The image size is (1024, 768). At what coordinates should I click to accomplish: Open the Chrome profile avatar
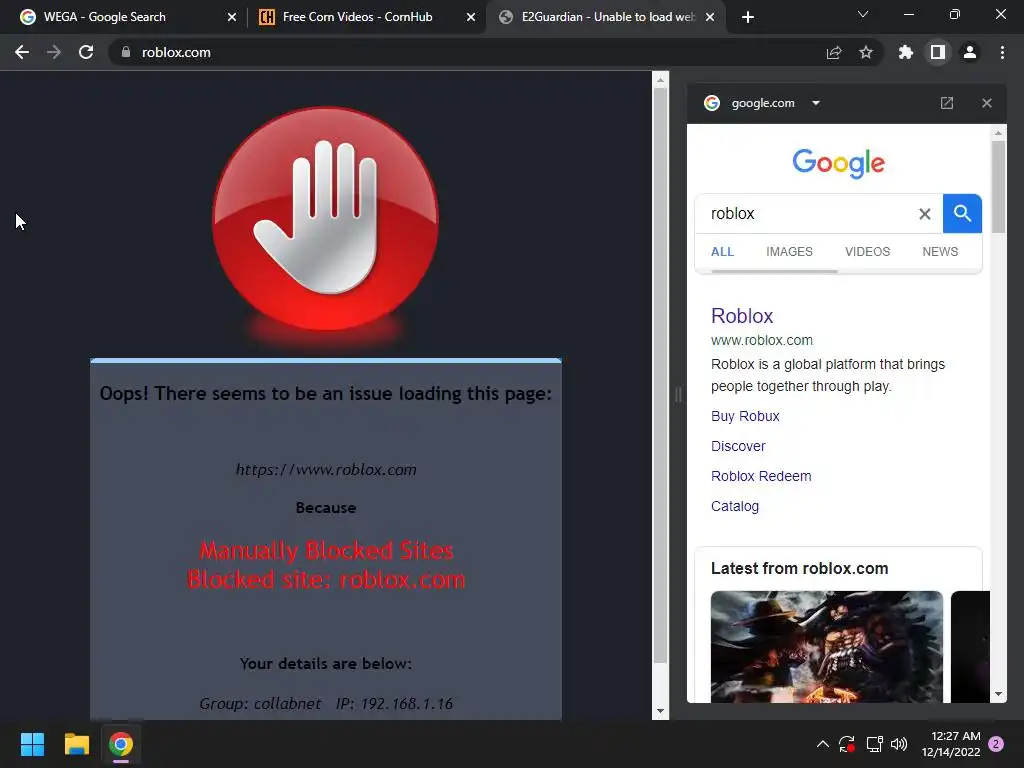click(x=970, y=52)
